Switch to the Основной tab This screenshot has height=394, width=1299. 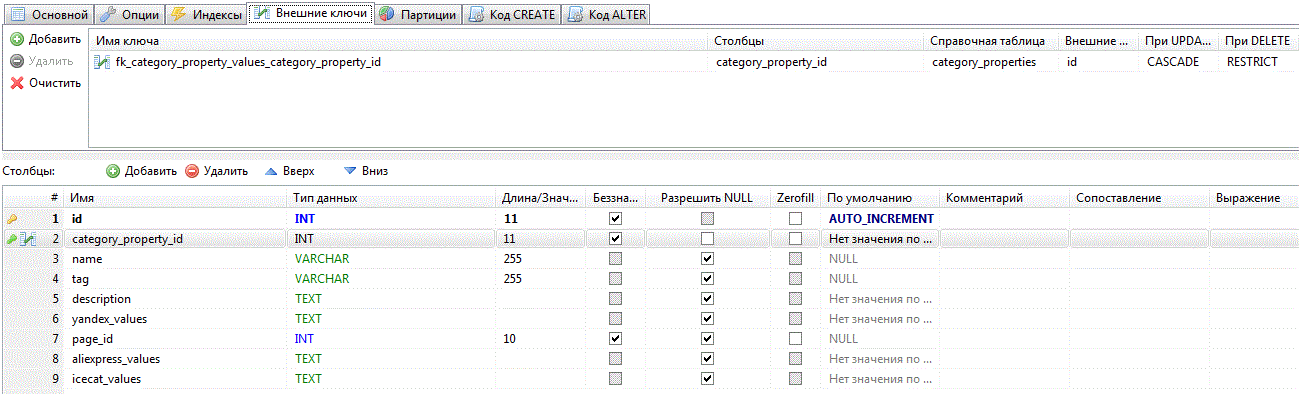tap(47, 14)
